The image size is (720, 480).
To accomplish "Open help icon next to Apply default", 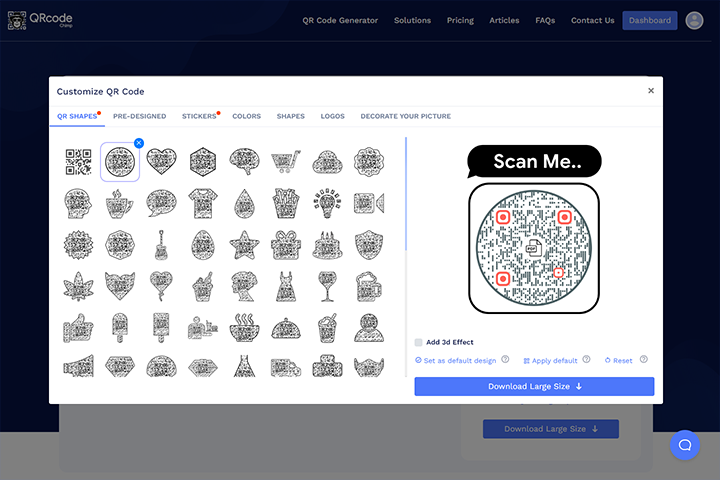I will coord(586,359).
